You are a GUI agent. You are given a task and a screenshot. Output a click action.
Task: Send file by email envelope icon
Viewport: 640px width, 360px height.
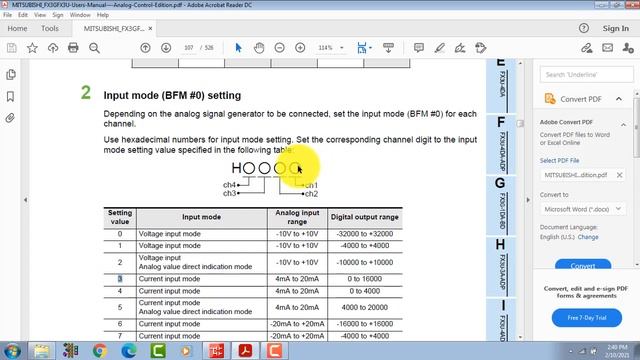608,48
